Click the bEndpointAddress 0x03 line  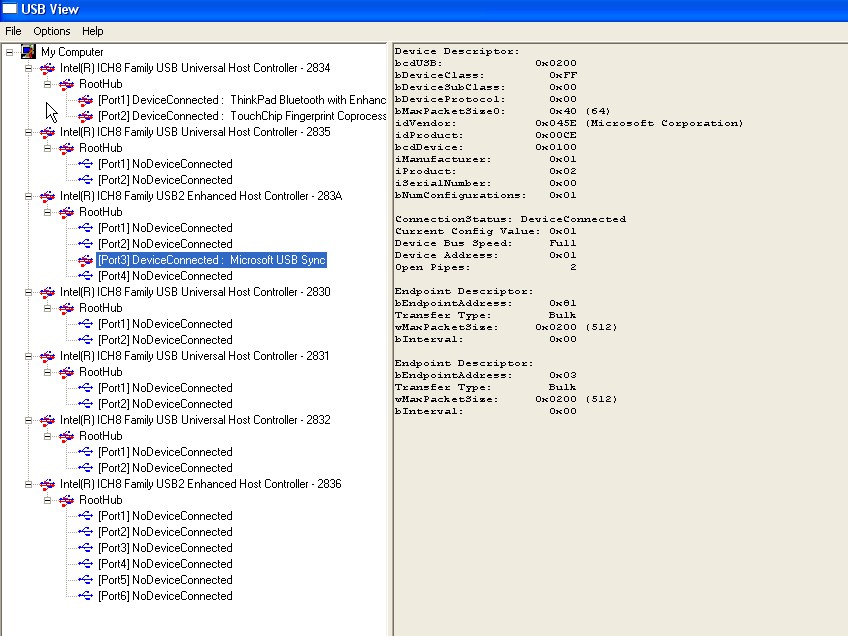point(485,375)
